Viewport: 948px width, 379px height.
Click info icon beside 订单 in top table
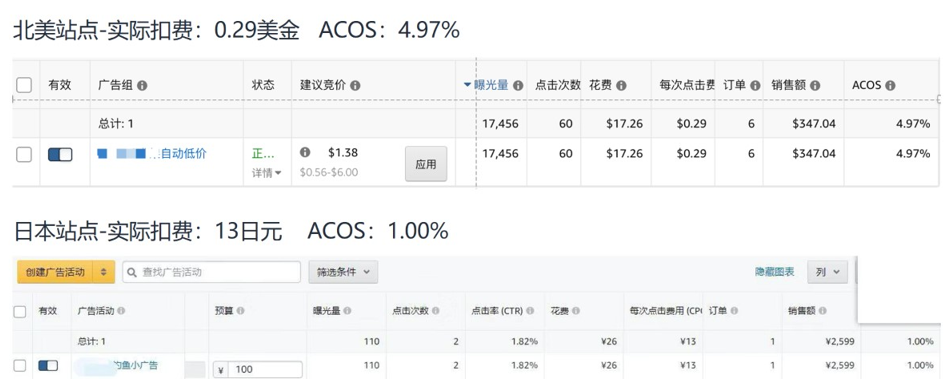pos(755,86)
